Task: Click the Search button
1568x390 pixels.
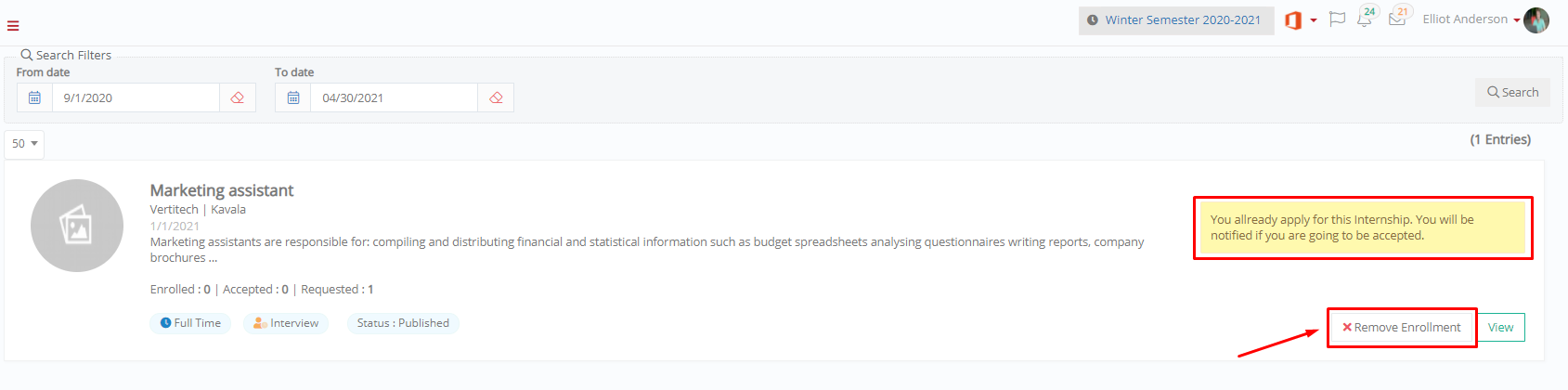Action: tap(1512, 92)
